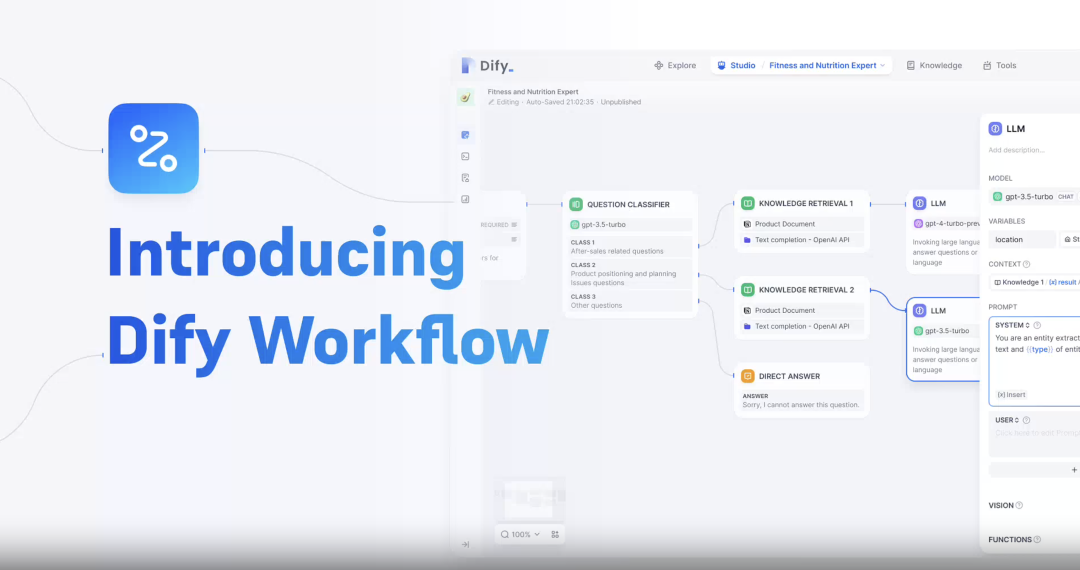Screen dimensions: 1080x570
Task: Click the pencil Editing status icon
Action: [x=491, y=102]
